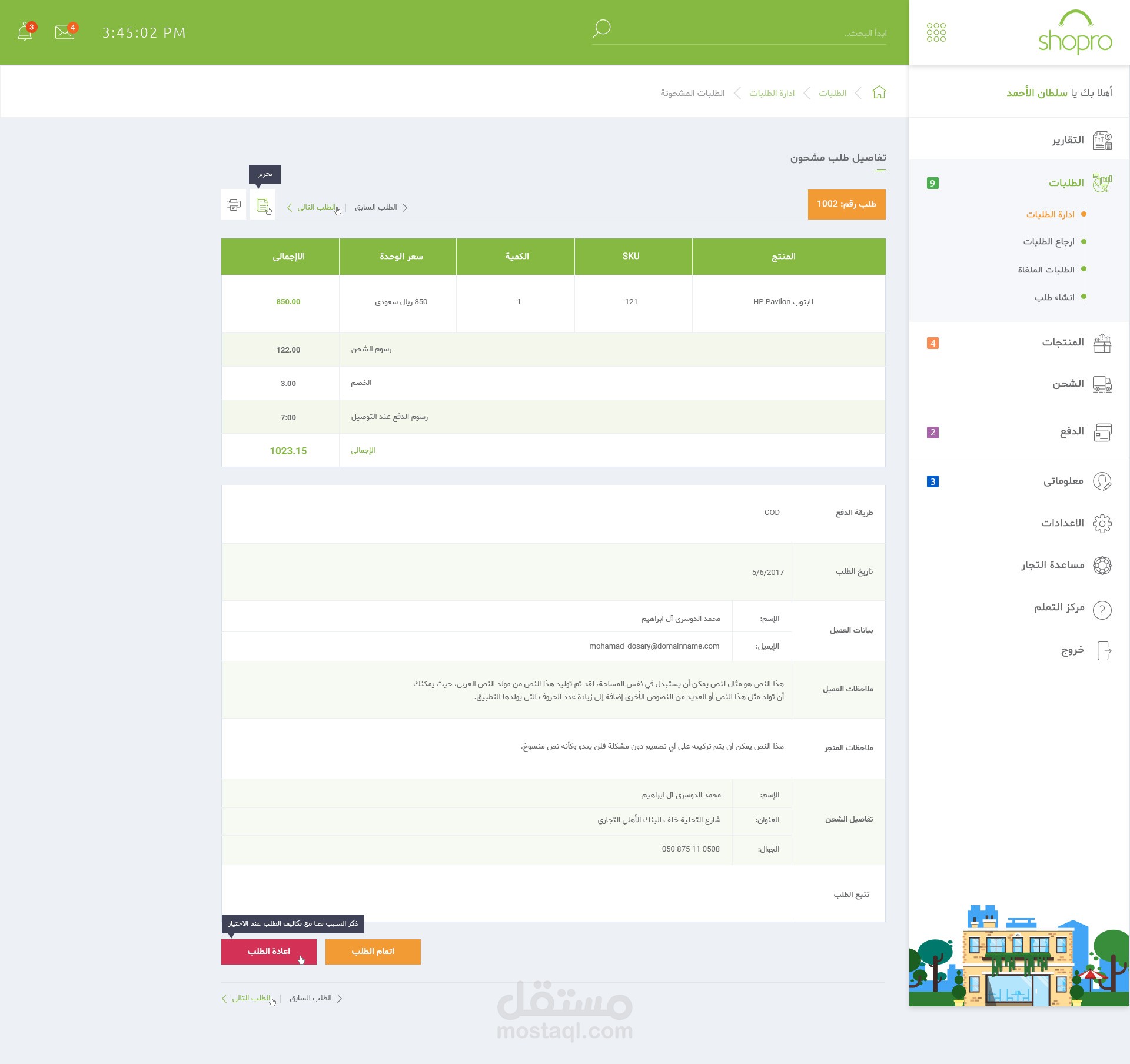The width and height of the screenshot is (1130, 1064).
Task: Click ادارة الطلبات breadcrumb link
Action: click(x=772, y=93)
